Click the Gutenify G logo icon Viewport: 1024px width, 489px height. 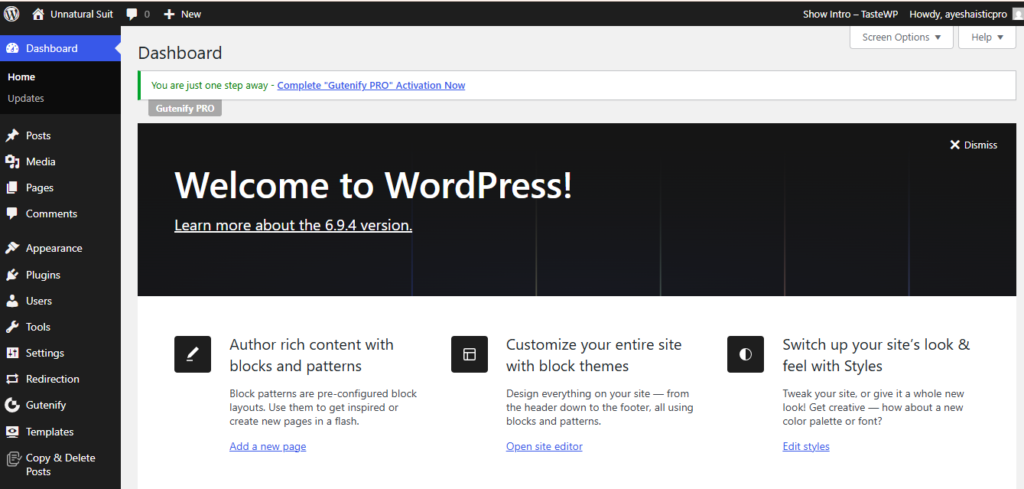click(12, 405)
